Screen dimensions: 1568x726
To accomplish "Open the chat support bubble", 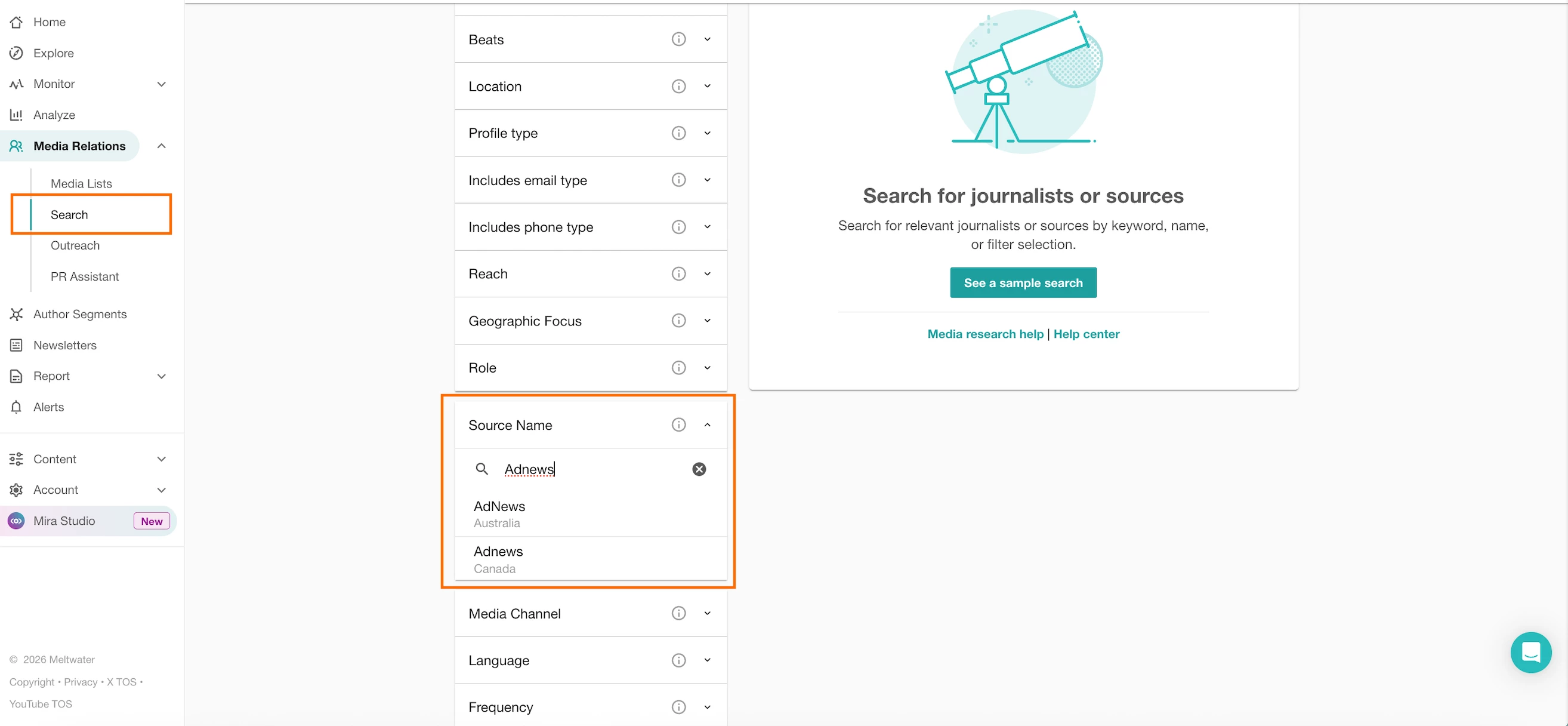I will (x=1530, y=653).
